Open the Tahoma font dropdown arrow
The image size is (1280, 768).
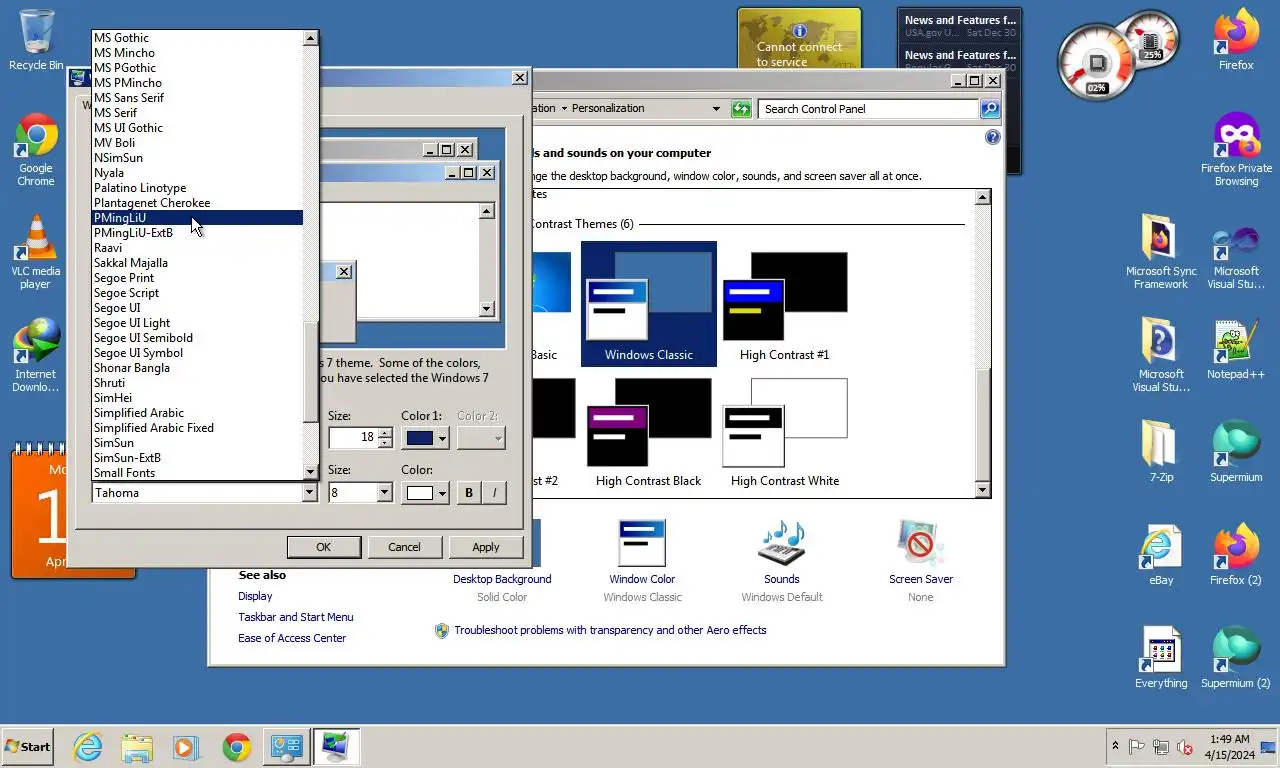tap(309, 493)
